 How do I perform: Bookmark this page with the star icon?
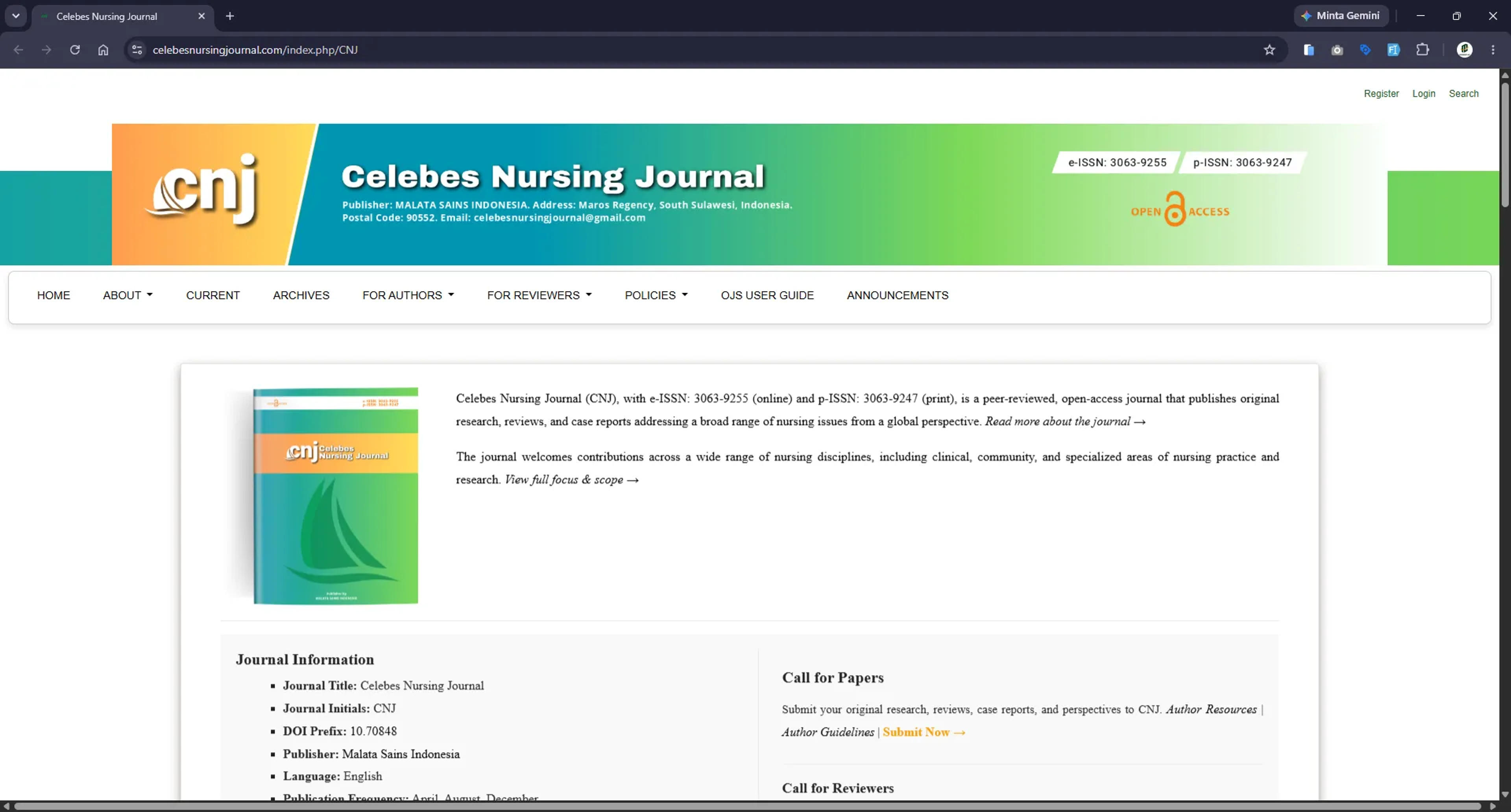[1269, 50]
